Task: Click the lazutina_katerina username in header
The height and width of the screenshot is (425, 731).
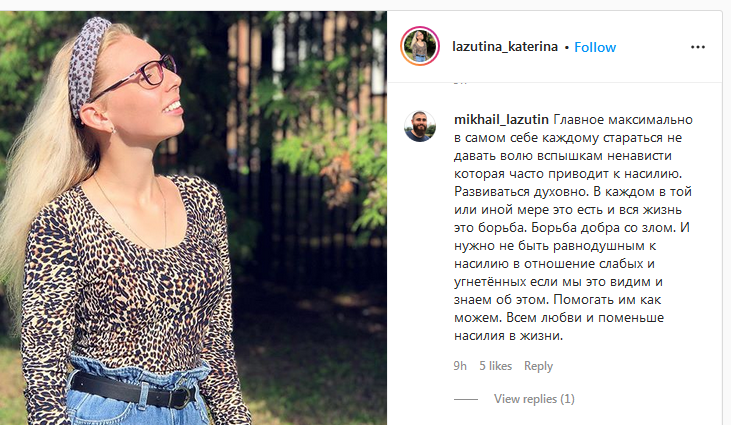Action: (505, 47)
